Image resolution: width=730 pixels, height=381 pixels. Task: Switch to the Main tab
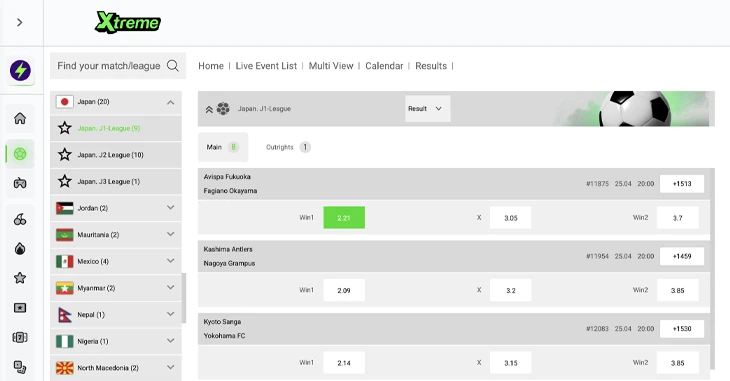tap(223, 147)
